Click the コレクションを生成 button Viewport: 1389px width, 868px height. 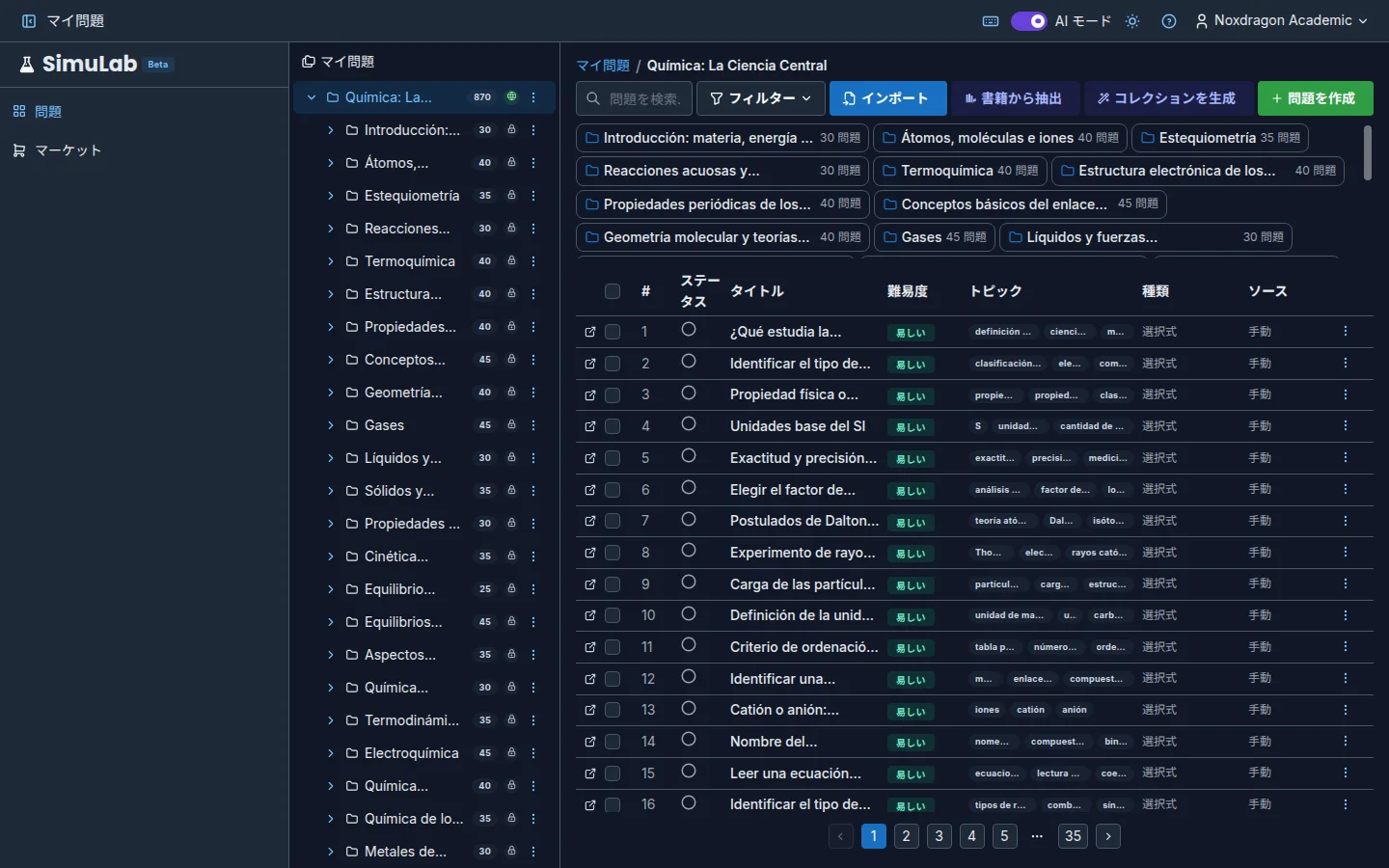(x=1166, y=98)
